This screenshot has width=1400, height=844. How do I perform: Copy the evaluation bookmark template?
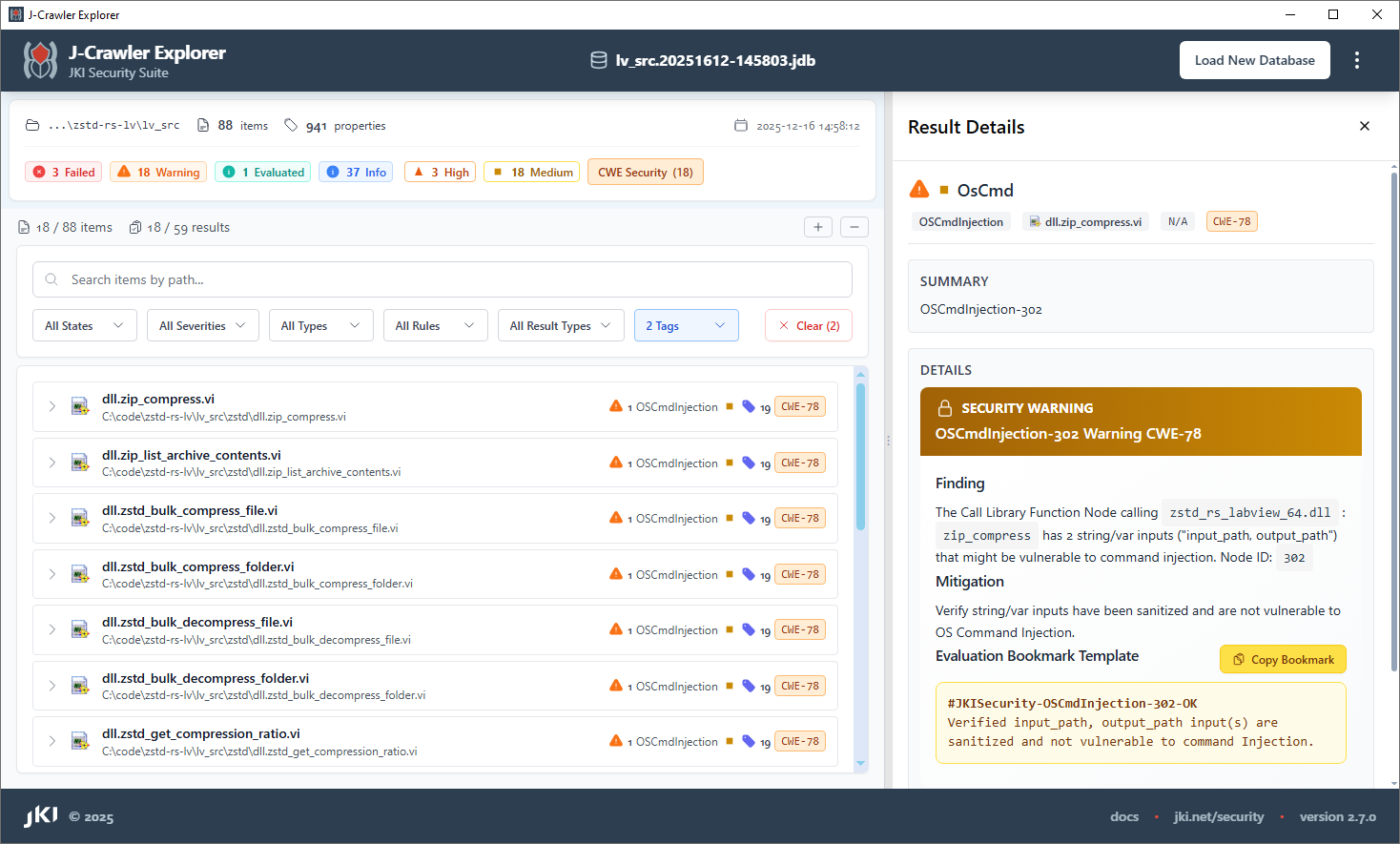(x=1283, y=659)
